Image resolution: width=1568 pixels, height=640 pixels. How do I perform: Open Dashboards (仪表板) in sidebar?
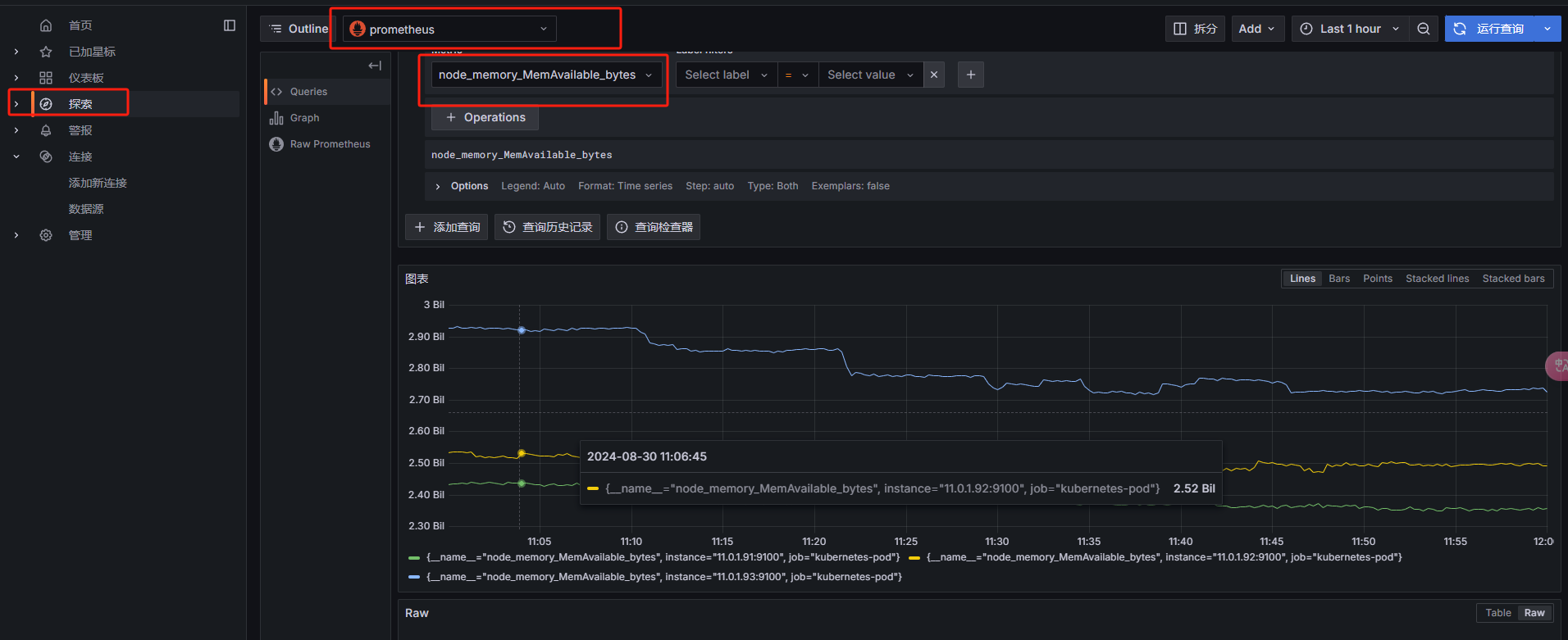click(x=85, y=78)
